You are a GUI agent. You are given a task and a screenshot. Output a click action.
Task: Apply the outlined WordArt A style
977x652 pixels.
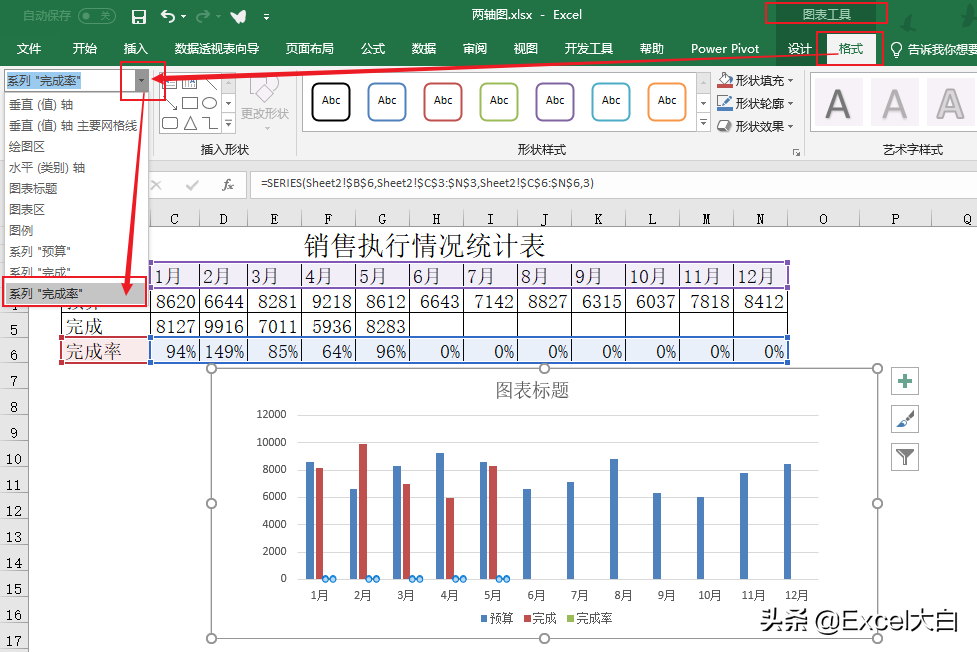(950, 103)
